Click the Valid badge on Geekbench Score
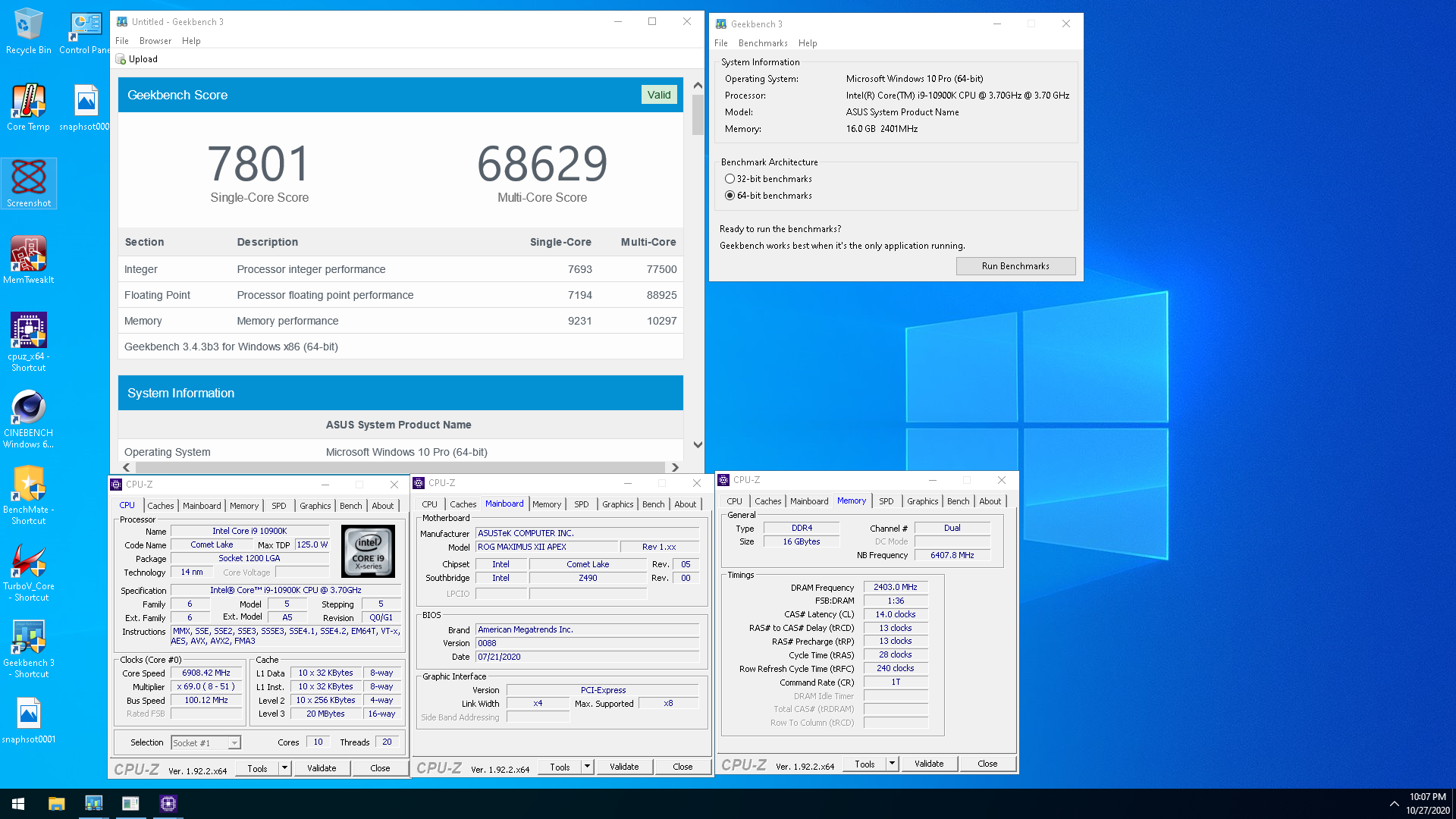The image size is (1456, 819). pos(658,95)
